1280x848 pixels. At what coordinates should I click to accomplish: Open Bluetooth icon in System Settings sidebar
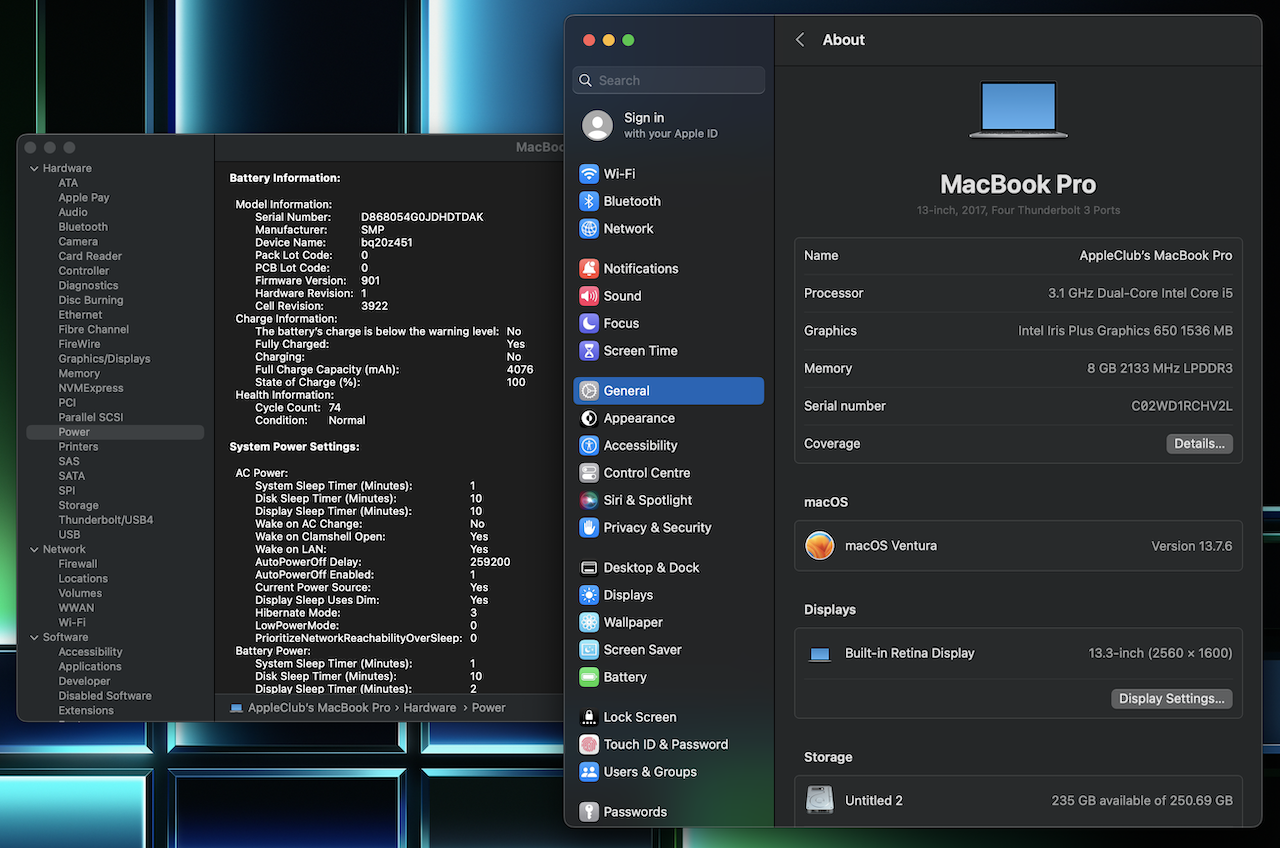(589, 201)
